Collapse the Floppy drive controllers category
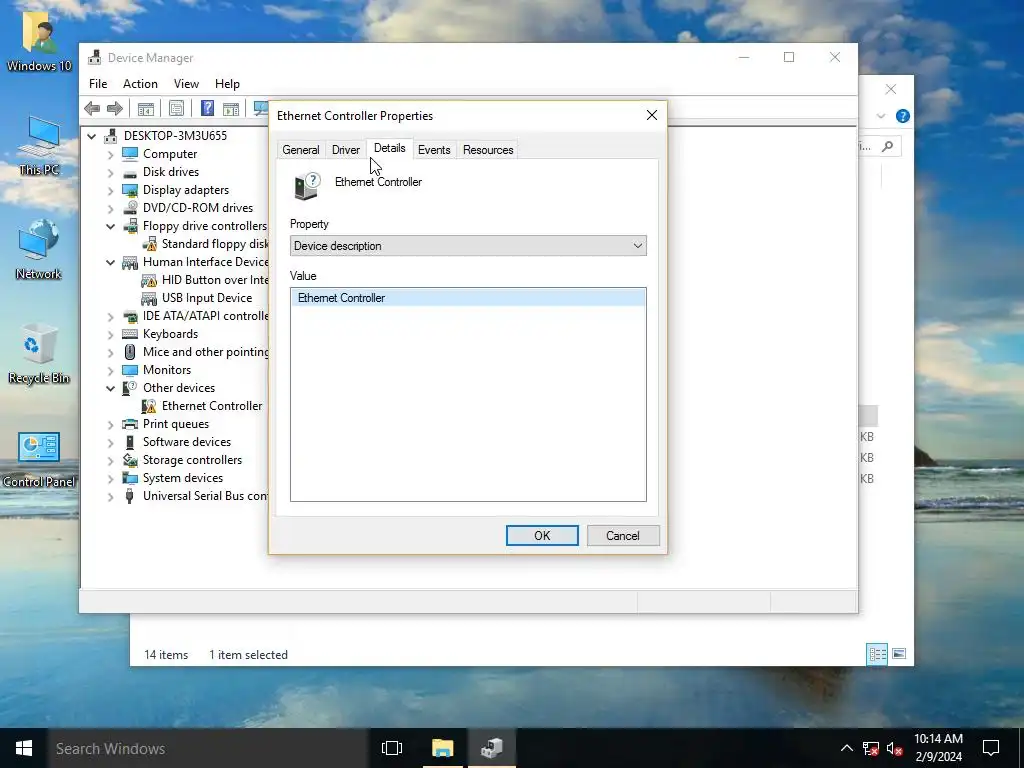Screen dimensions: 1024x768 pyautogui.click(x=110, y=226)
